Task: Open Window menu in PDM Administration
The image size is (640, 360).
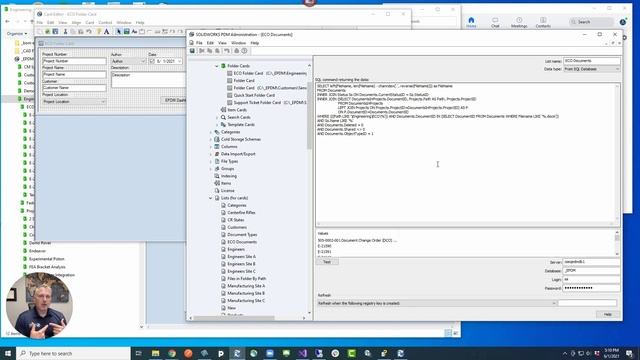Action: click(x=238, y=43)
